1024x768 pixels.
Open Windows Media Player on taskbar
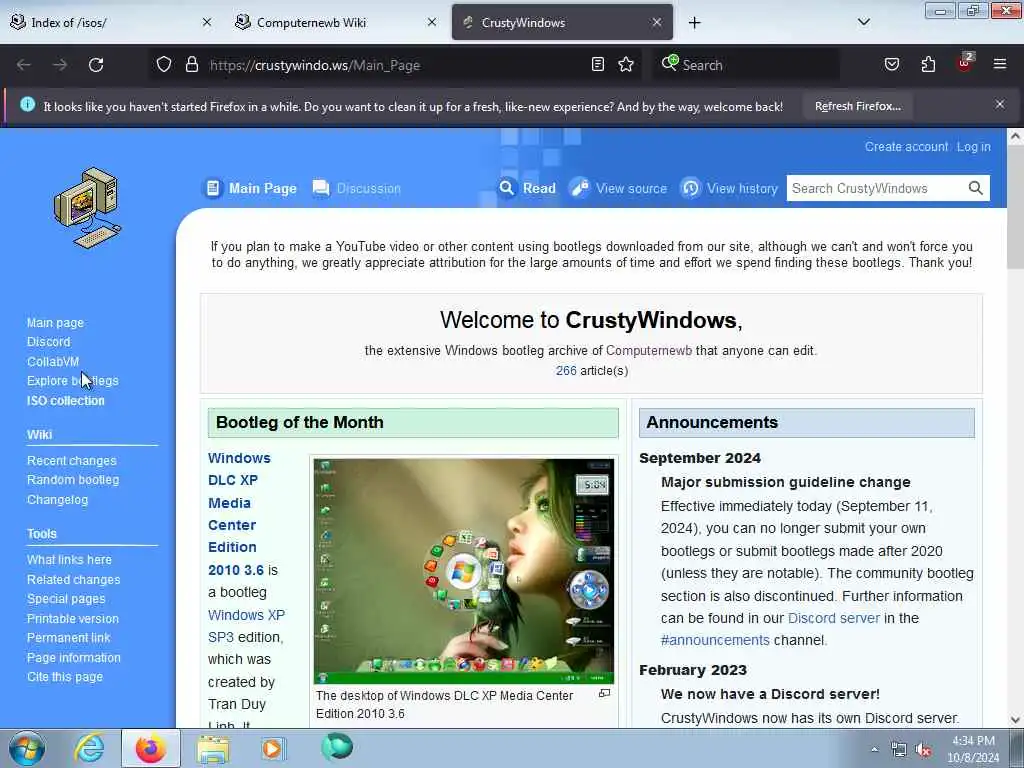(272, 748)
